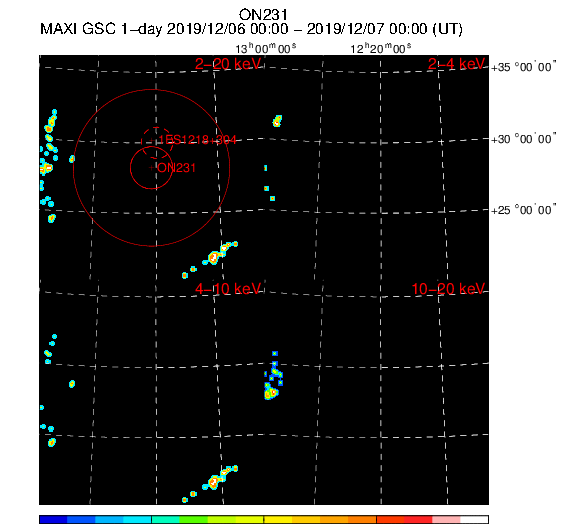Viewport: 570px width, 525px height.
Task: Click the +30 declination axis label
Action: coord(523,139)
